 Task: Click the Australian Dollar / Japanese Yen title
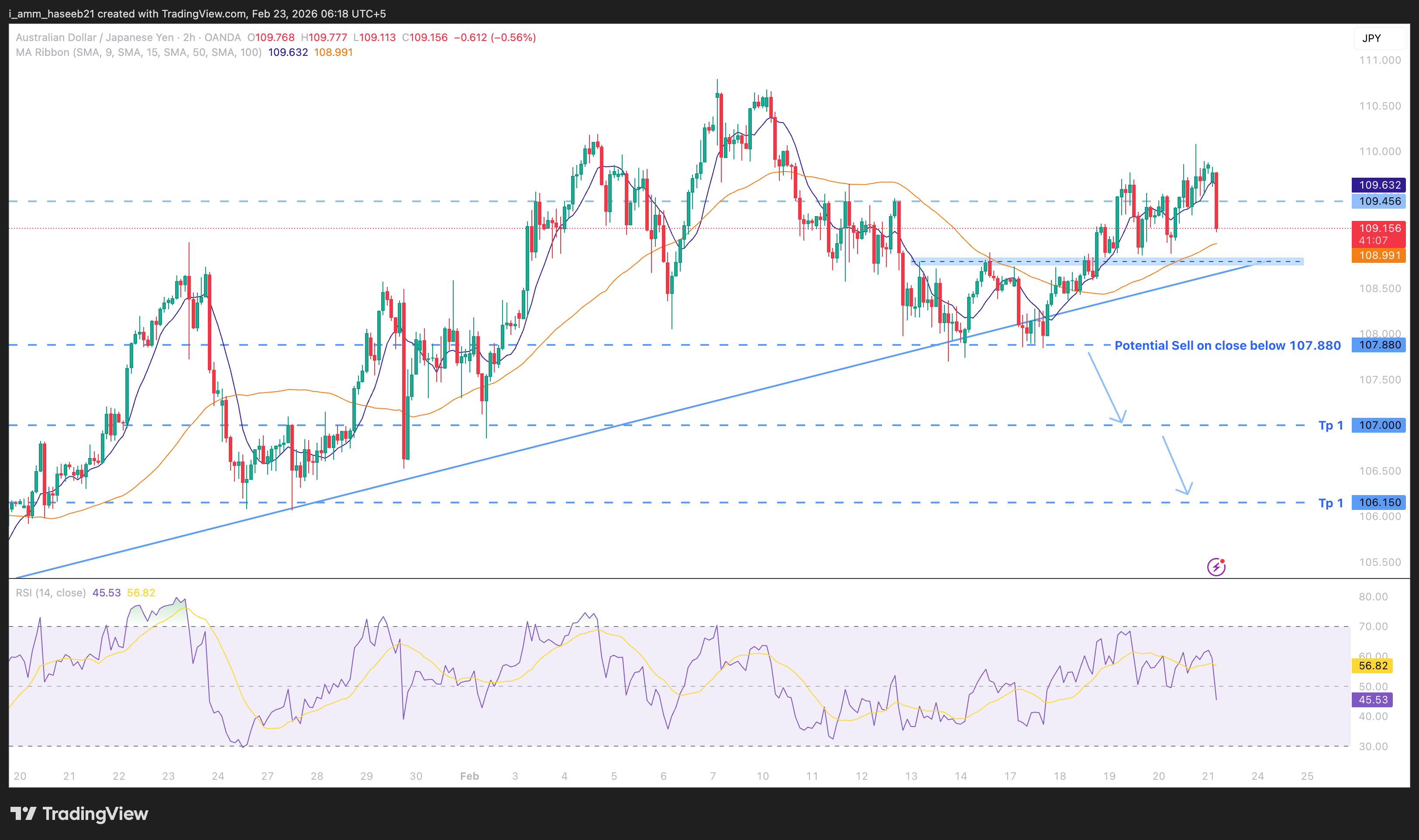pyautogui.click(x=94, y=38)
